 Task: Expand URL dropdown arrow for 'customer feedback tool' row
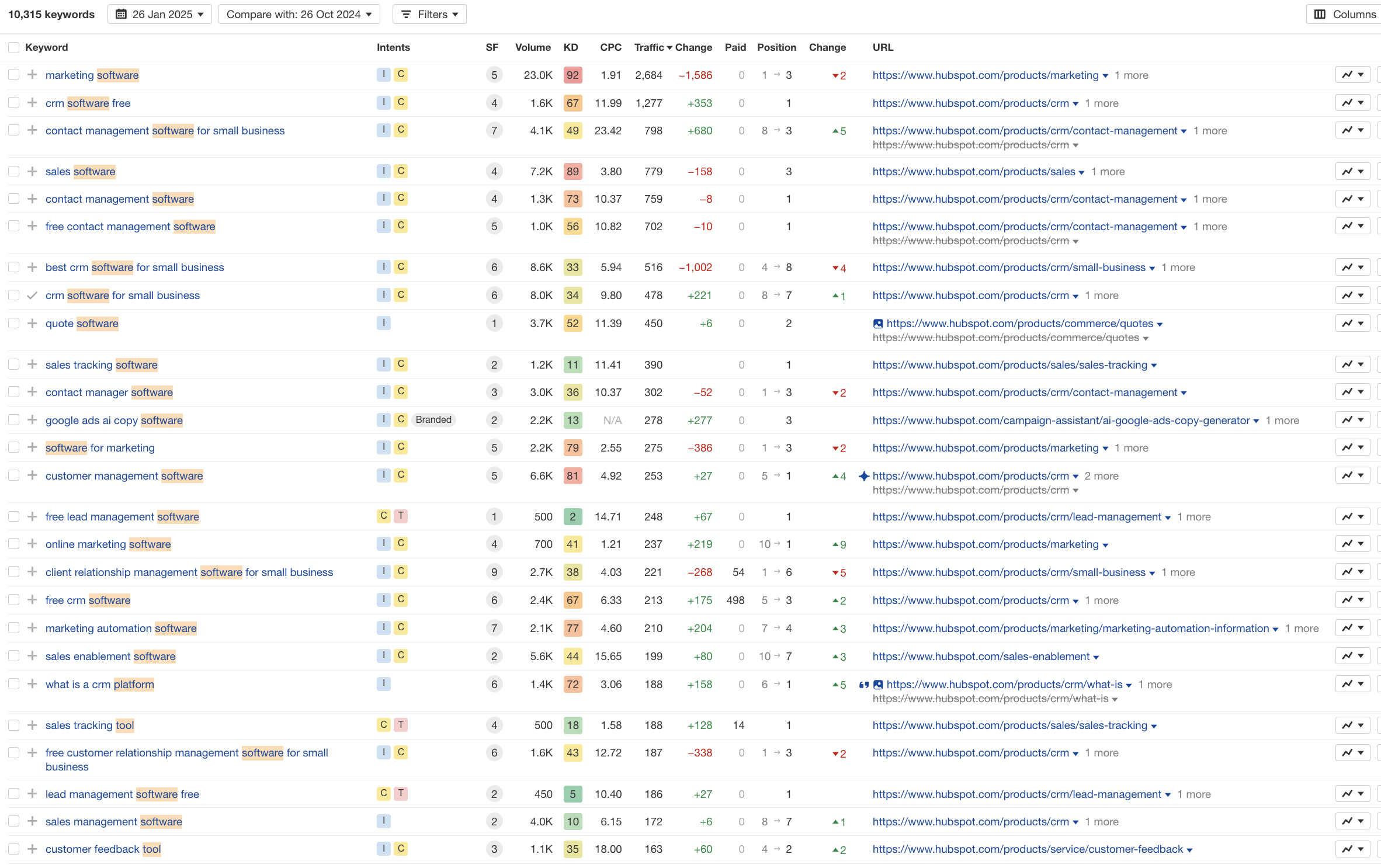pos(1189,850)
